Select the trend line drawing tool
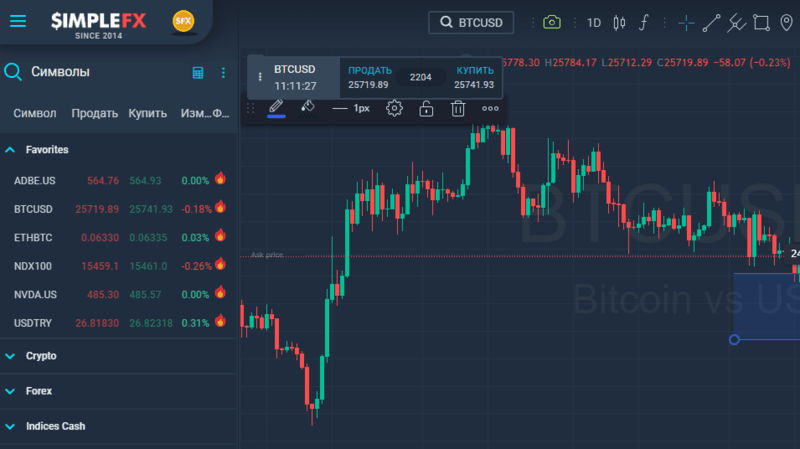The height and width of the screenshot is (449, 800). [711, 23]
